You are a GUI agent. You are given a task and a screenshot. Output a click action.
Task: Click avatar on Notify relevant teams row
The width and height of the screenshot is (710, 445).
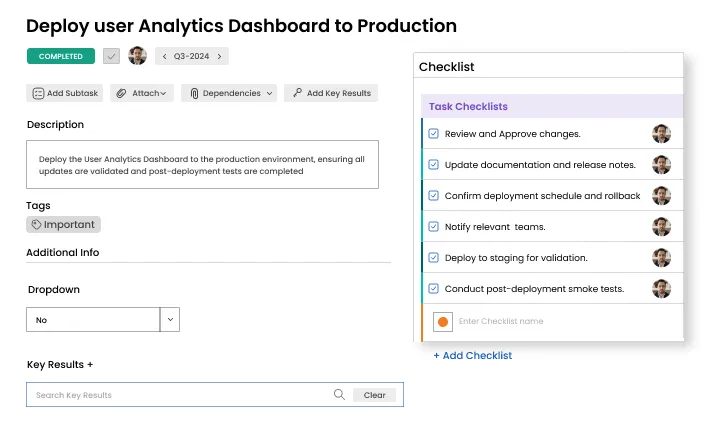click(x=661, y=227)
